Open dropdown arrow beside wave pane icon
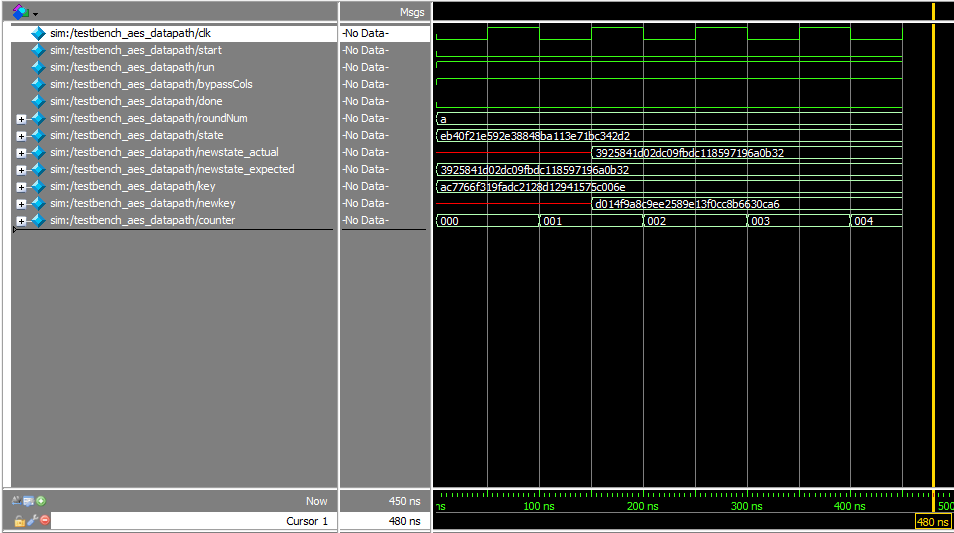The image size is (954, 533). coord(36,13)
